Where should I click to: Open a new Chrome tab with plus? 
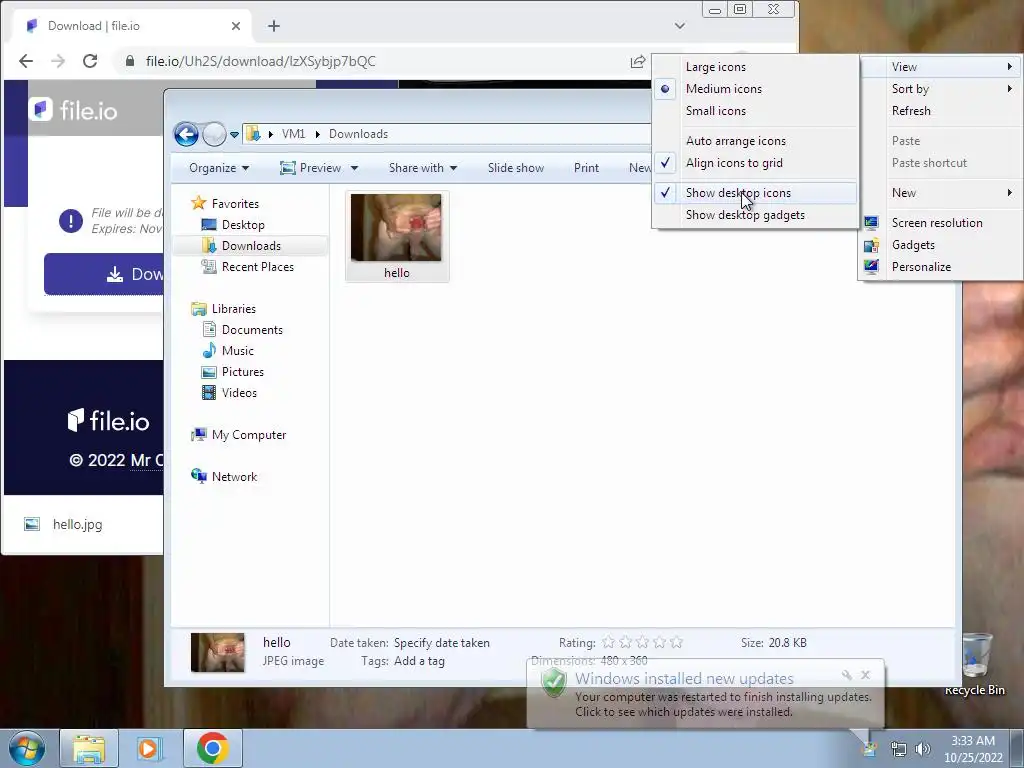coord(274,26)
